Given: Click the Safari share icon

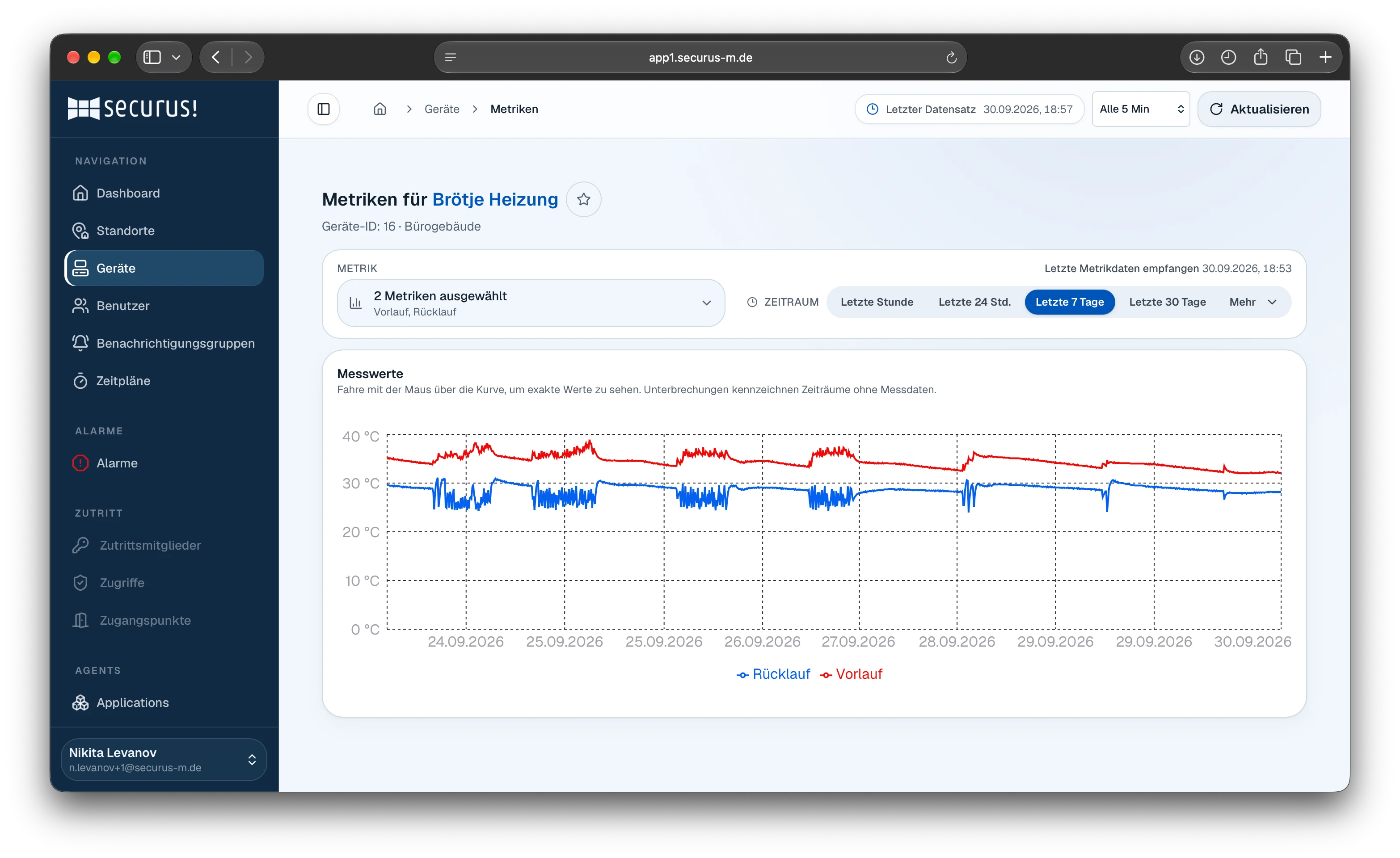Looking at the screenshot, I should click(1261, 57).
